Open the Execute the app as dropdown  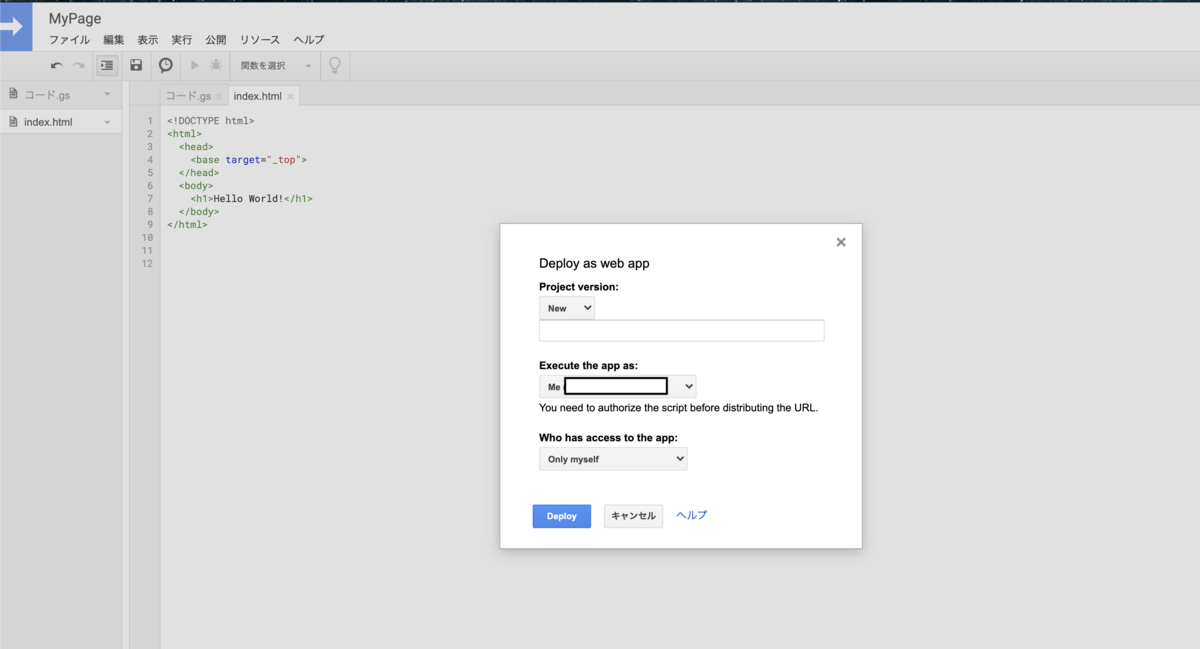[618, 386]
